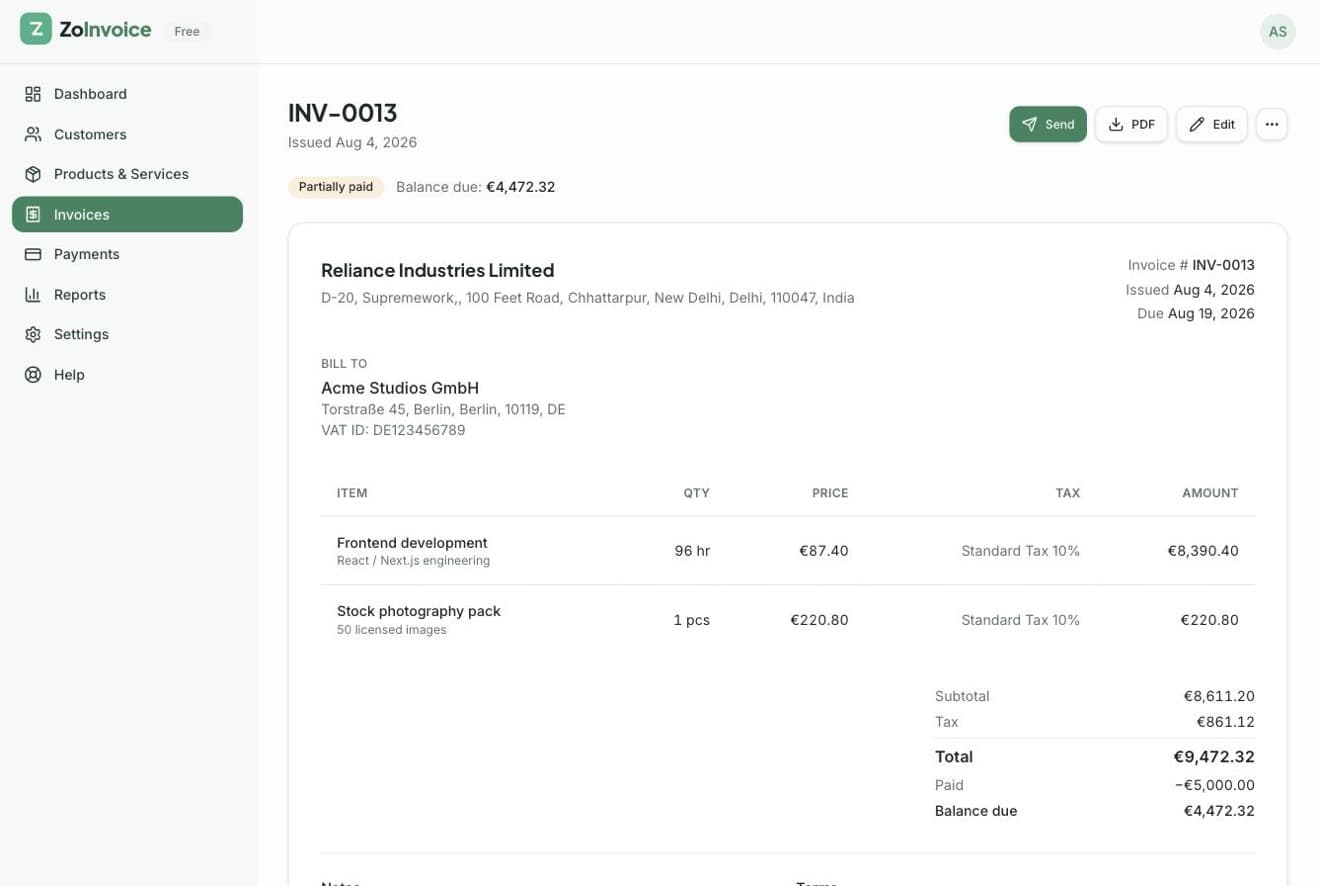Click the AMOUNT column header

pyautogui.click(x=1210, y=493)
